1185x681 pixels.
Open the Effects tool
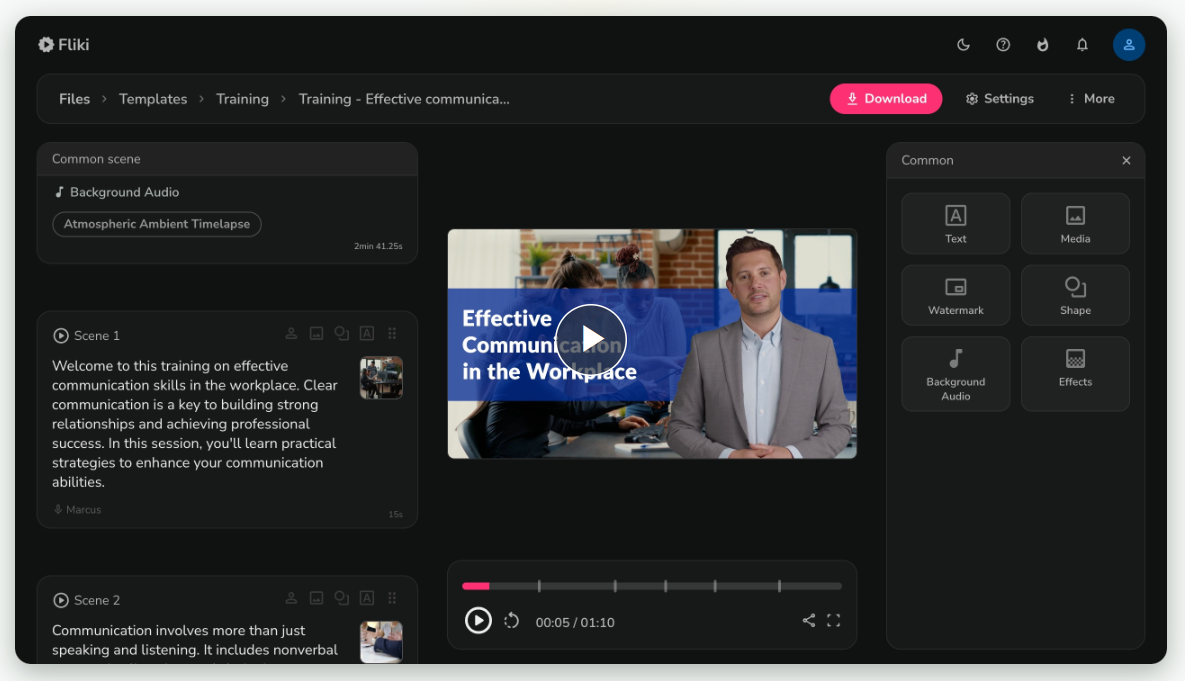[1075, 373]
